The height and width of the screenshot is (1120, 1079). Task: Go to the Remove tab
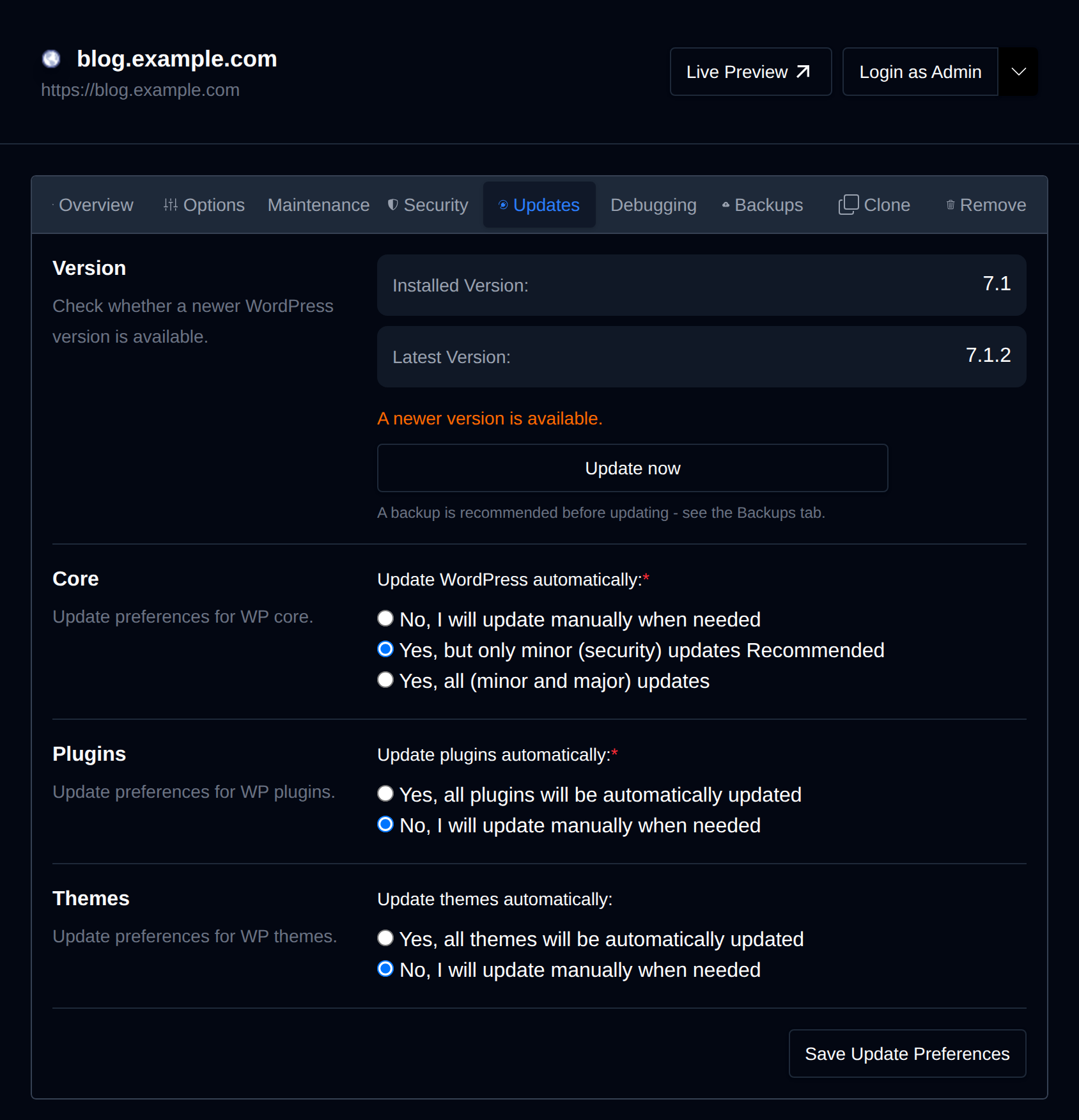(x=986, y=205)
